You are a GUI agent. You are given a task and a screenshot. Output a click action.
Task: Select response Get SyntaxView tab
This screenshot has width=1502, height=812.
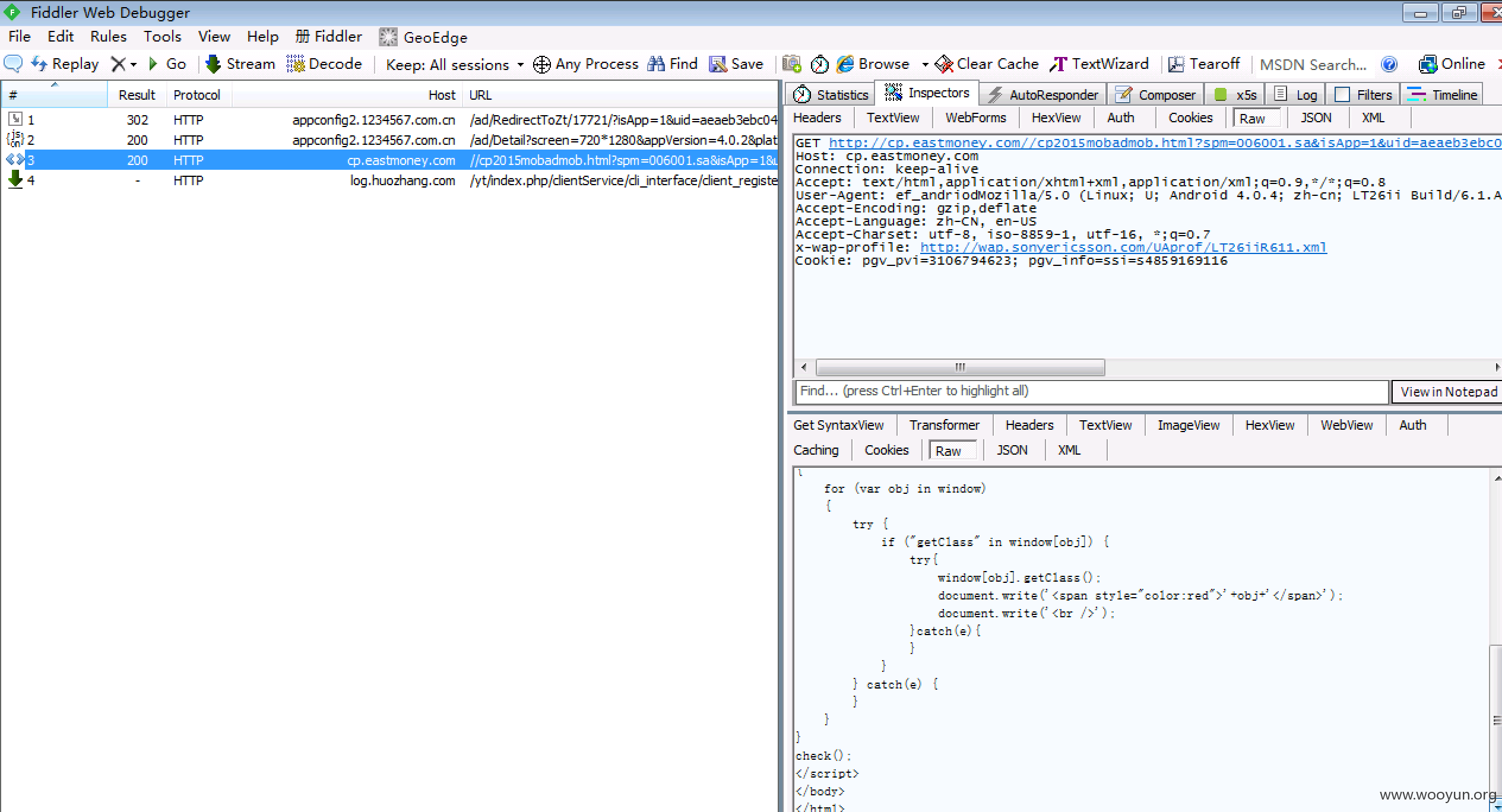[838, 425]
